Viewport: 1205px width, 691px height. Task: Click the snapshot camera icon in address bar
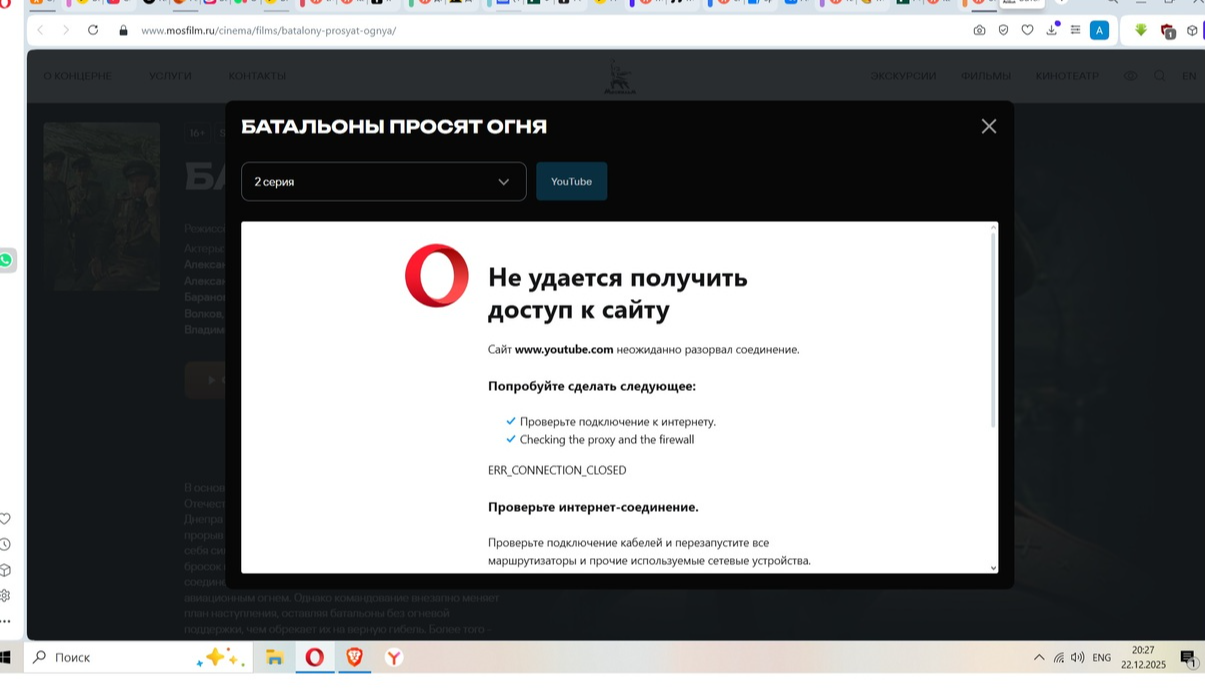(x=979, y=30)
